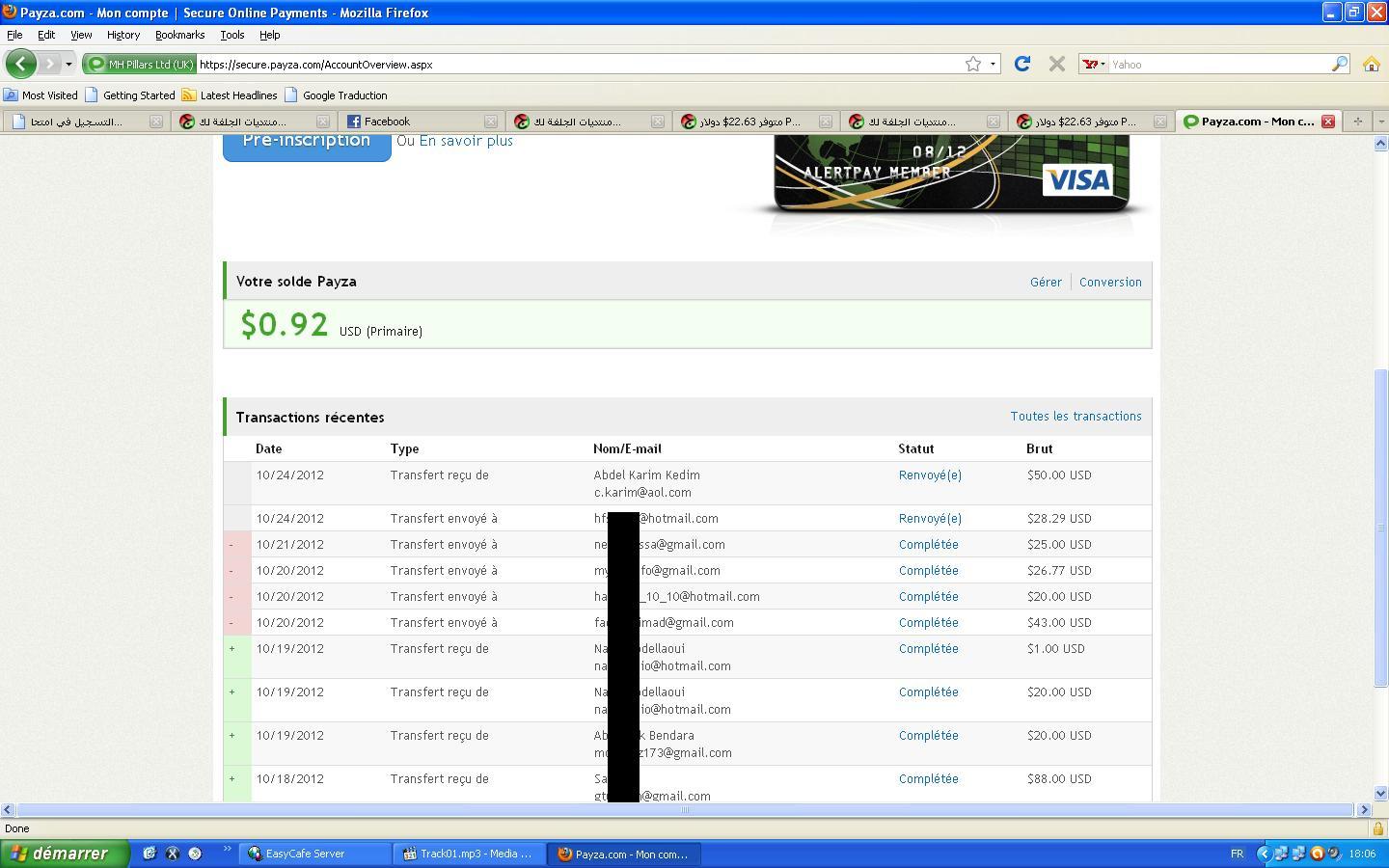Go to the Home page icon
Screen dimensions: 1389x868
[x=1371, y=64]
